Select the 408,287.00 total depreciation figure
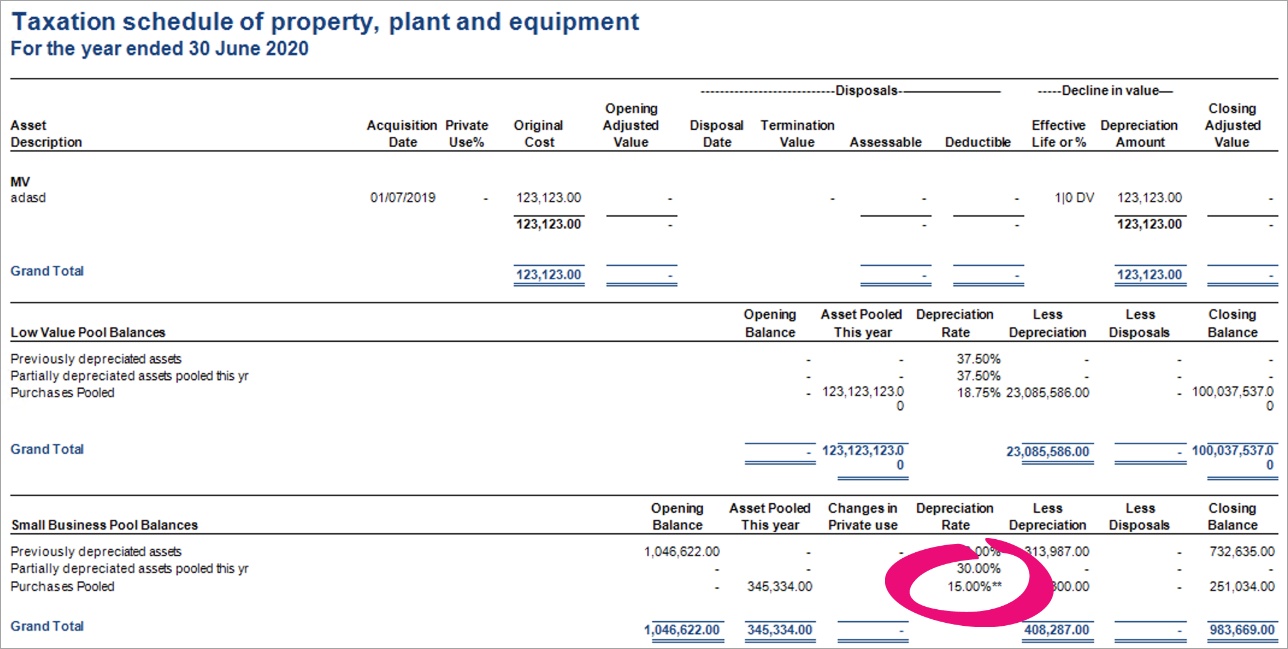This screenshot has width=1288, height=649. click(1054, 630)
